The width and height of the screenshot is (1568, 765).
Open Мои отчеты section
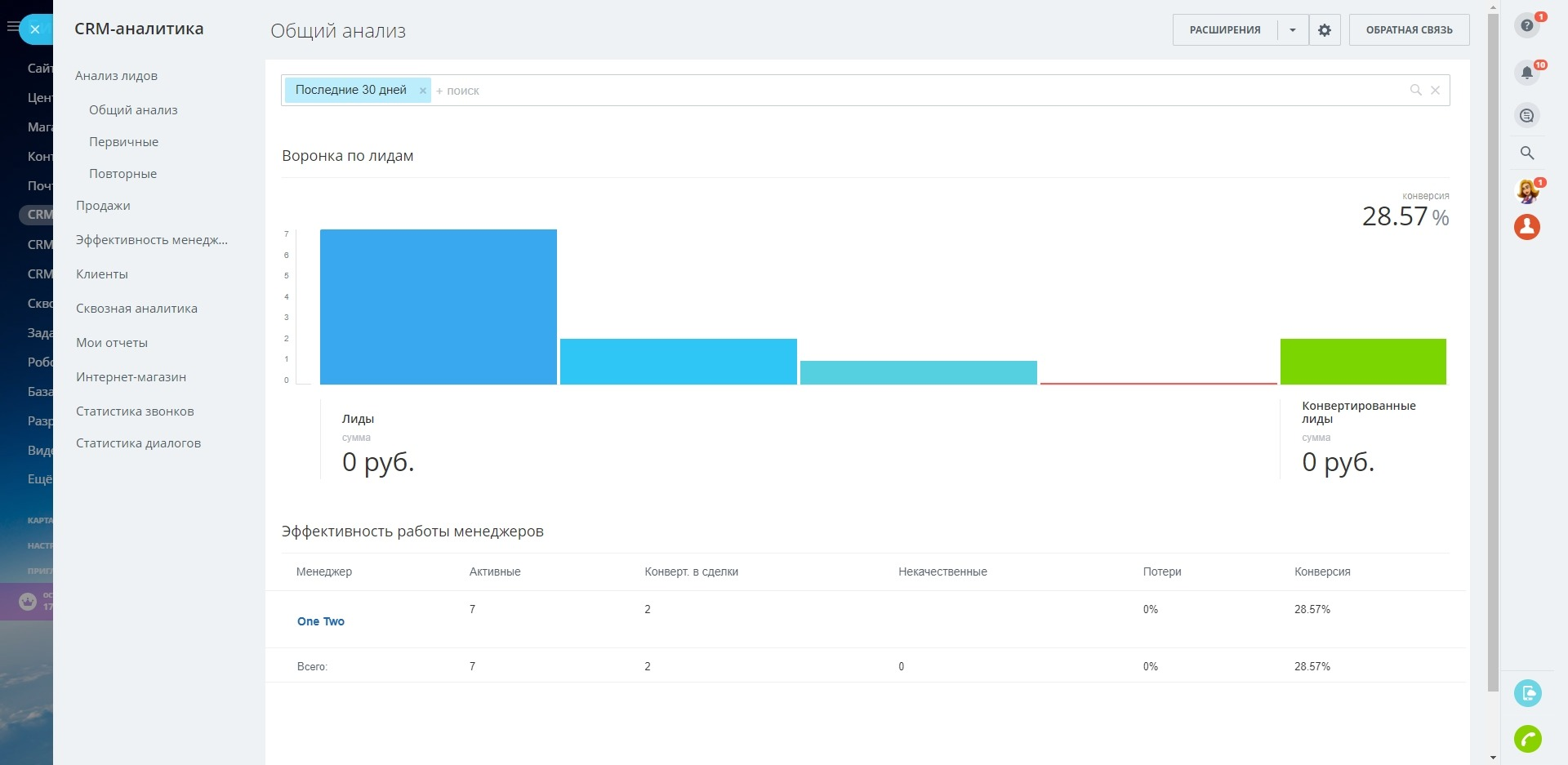112,343
